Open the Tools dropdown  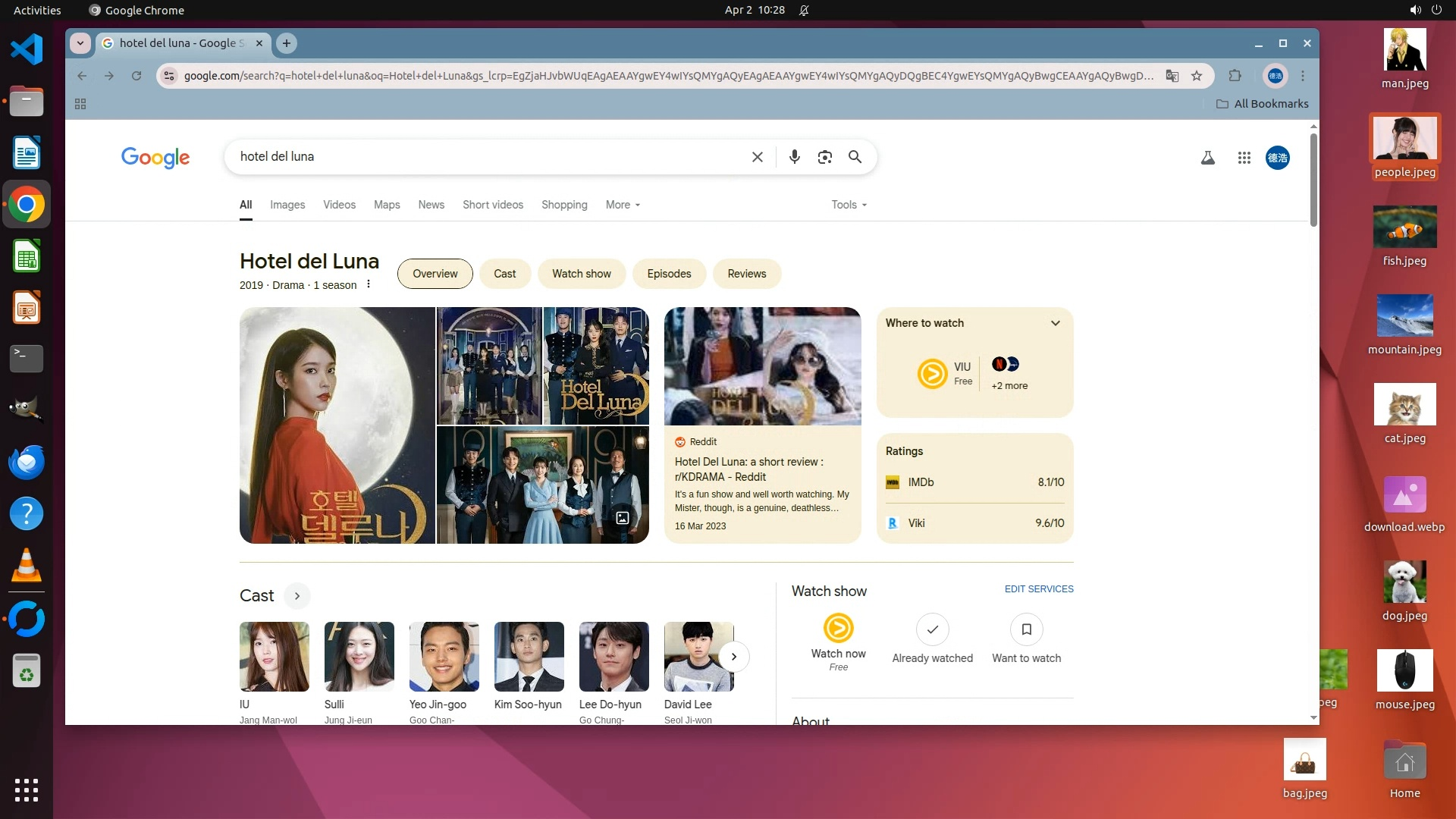click(849, 205)
